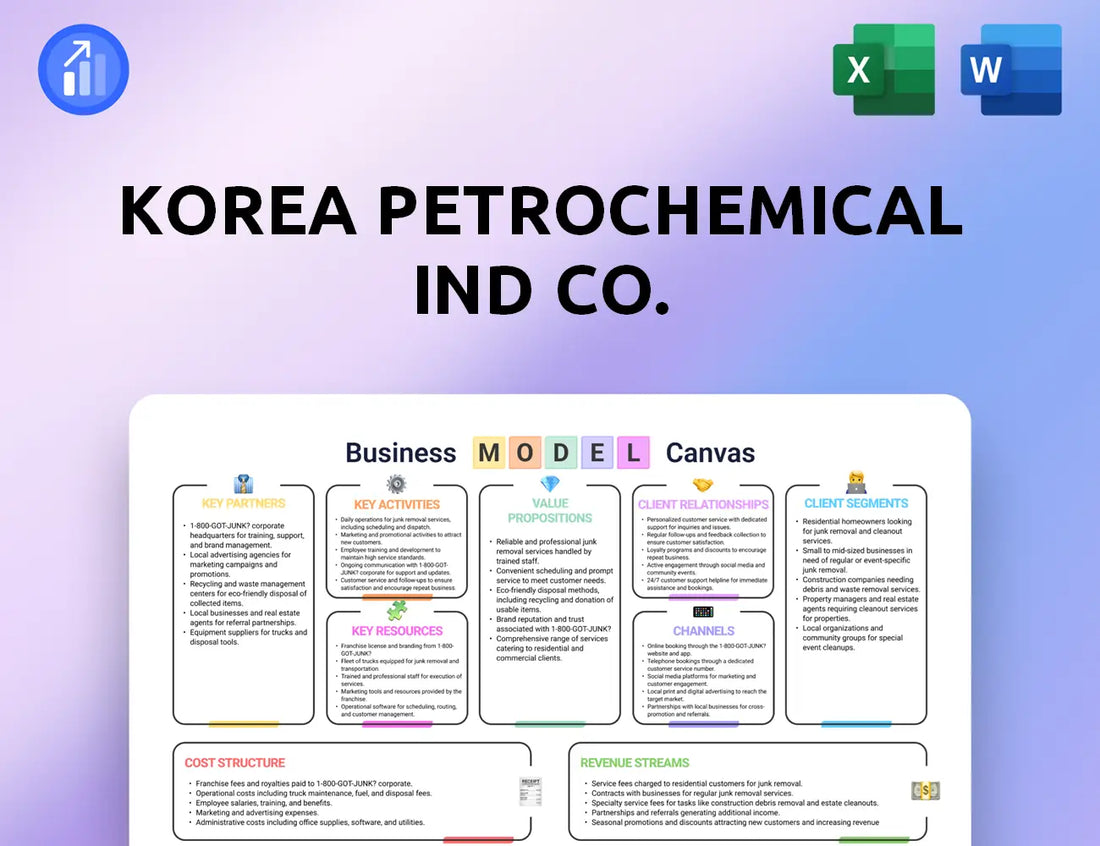Click the green puzzle piece icon
1100x846 pixels.
397,610
